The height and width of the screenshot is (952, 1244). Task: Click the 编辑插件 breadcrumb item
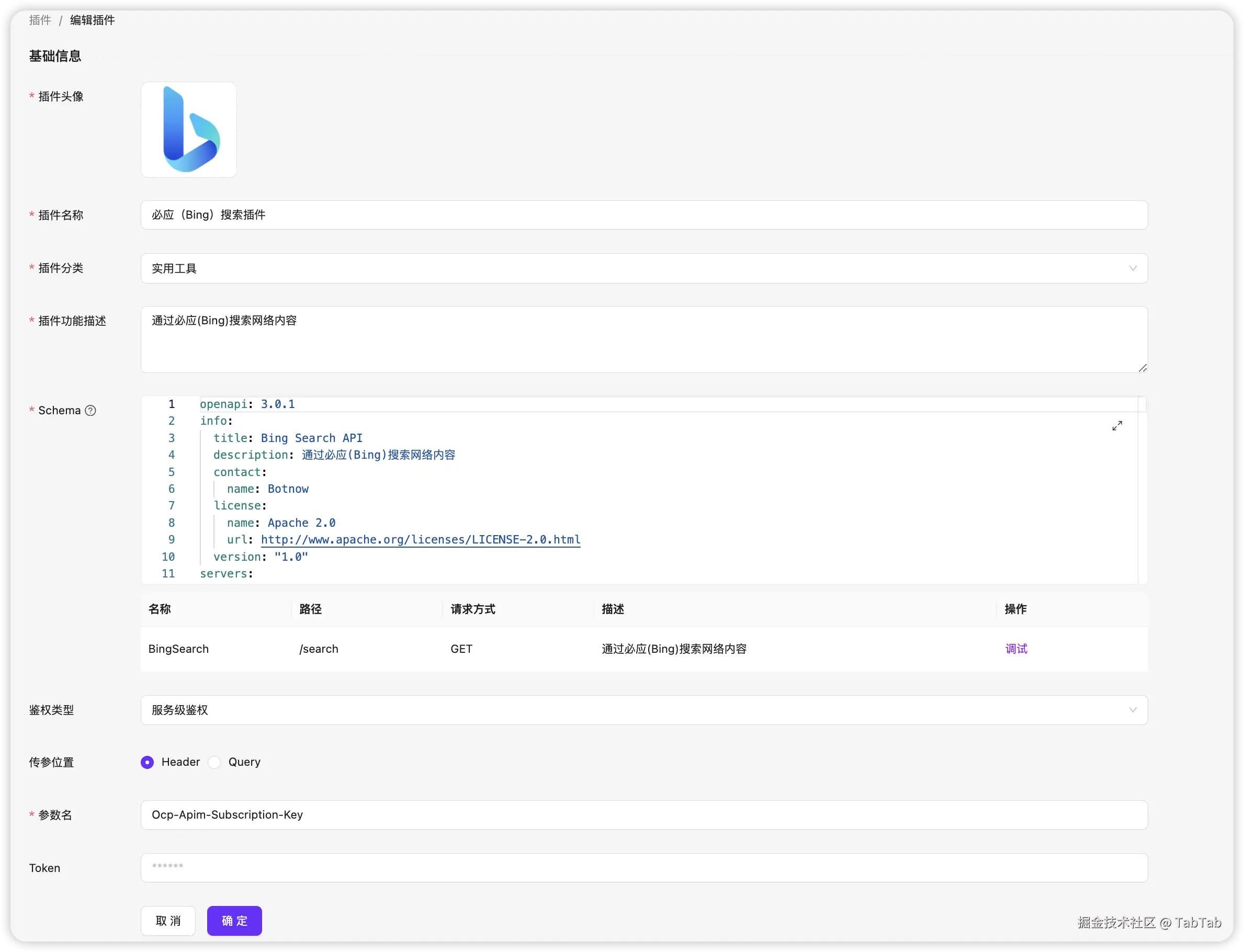[x=92, y=20]
